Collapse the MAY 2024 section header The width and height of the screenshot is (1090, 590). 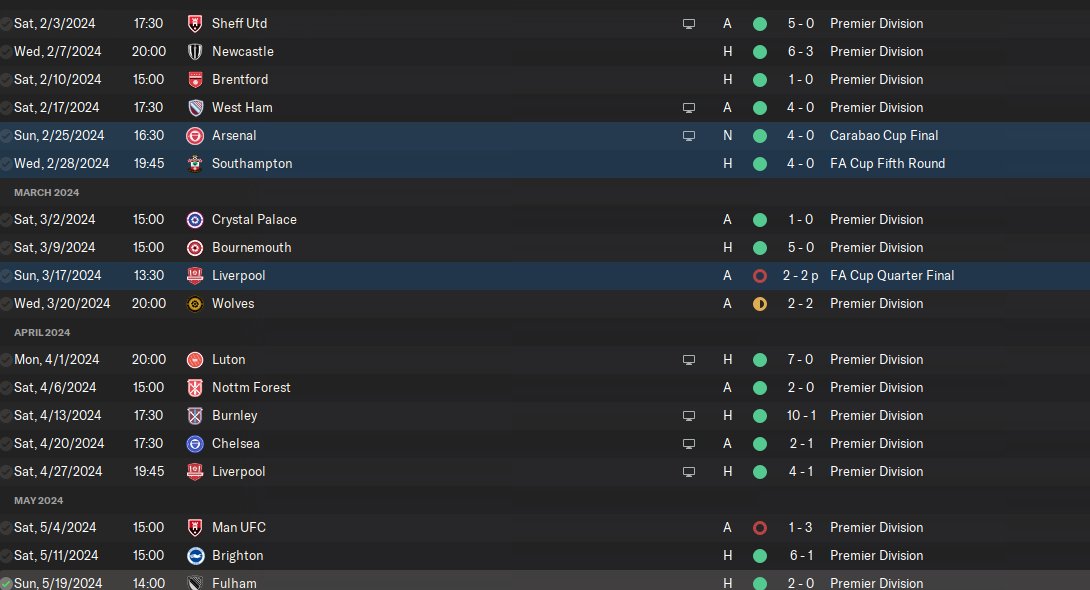38,500
